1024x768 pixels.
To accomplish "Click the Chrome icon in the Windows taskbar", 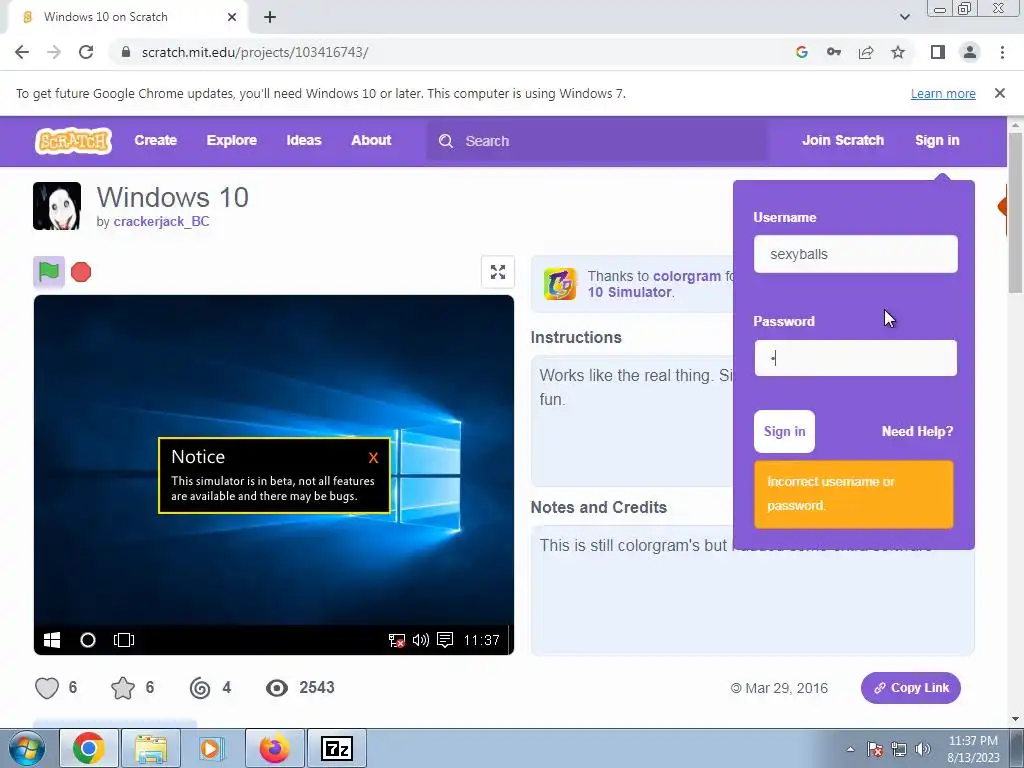I will 89,748.
